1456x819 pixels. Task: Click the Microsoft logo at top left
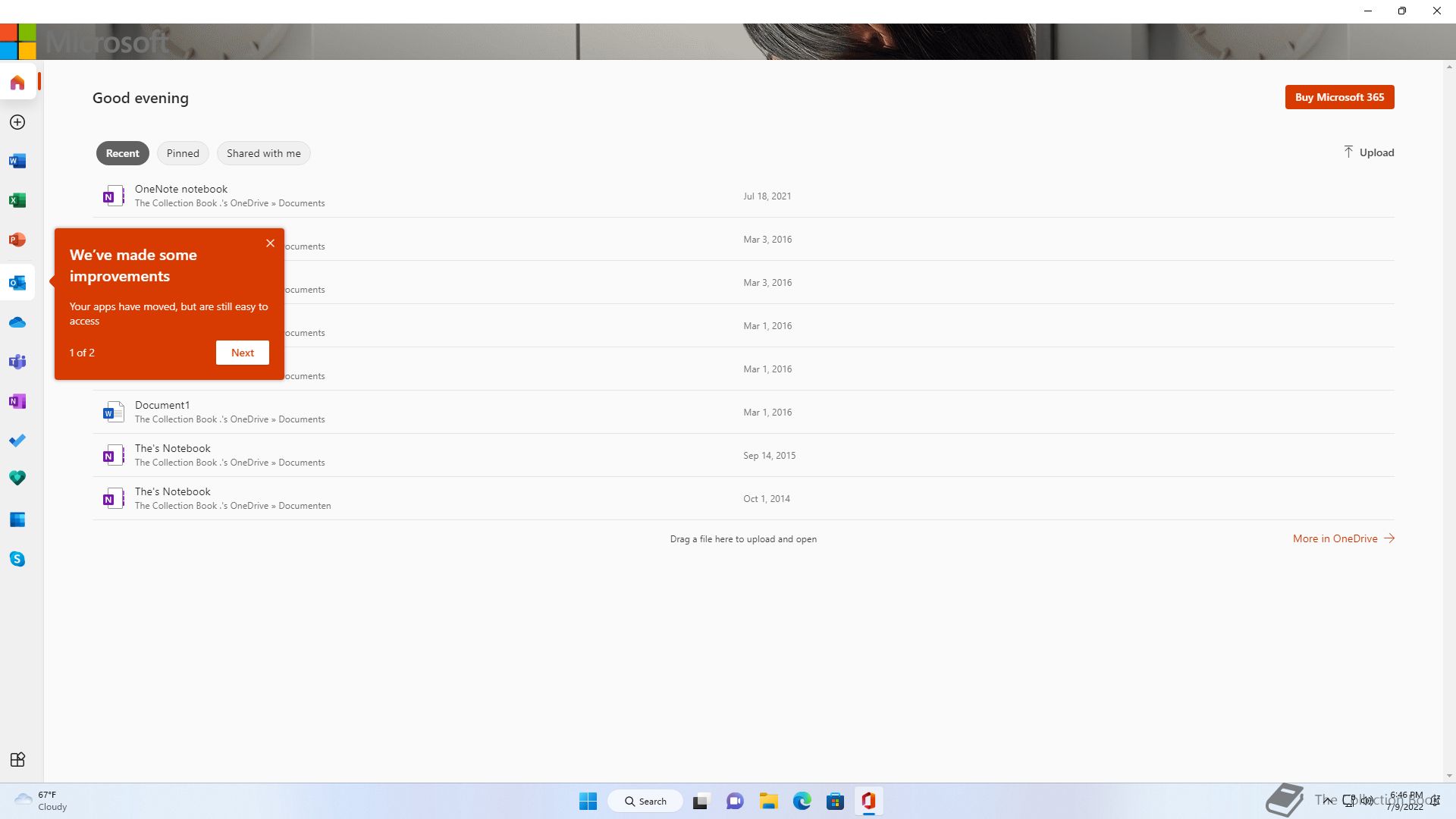(x=18, y=42)
